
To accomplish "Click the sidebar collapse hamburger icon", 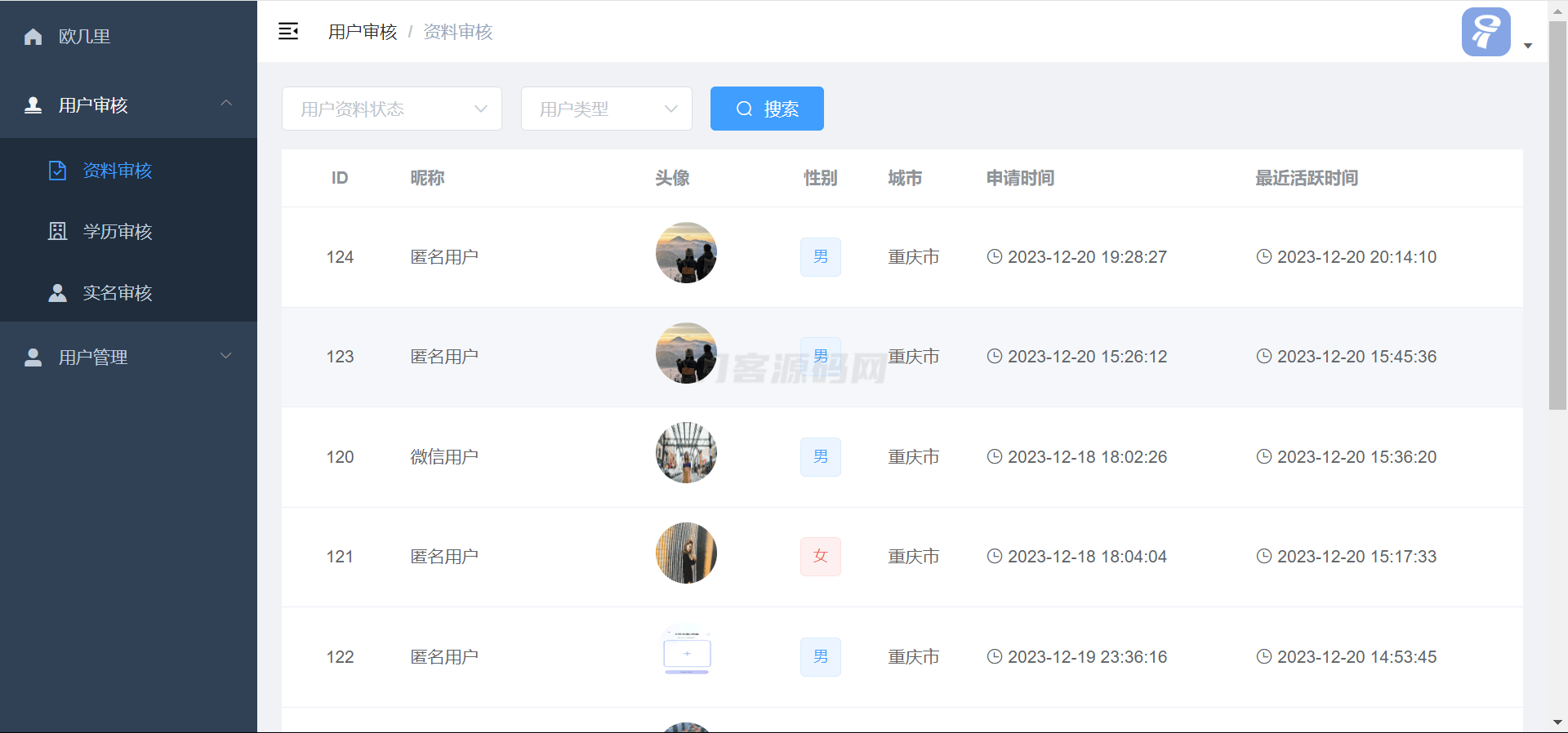I will click(288, 32).
